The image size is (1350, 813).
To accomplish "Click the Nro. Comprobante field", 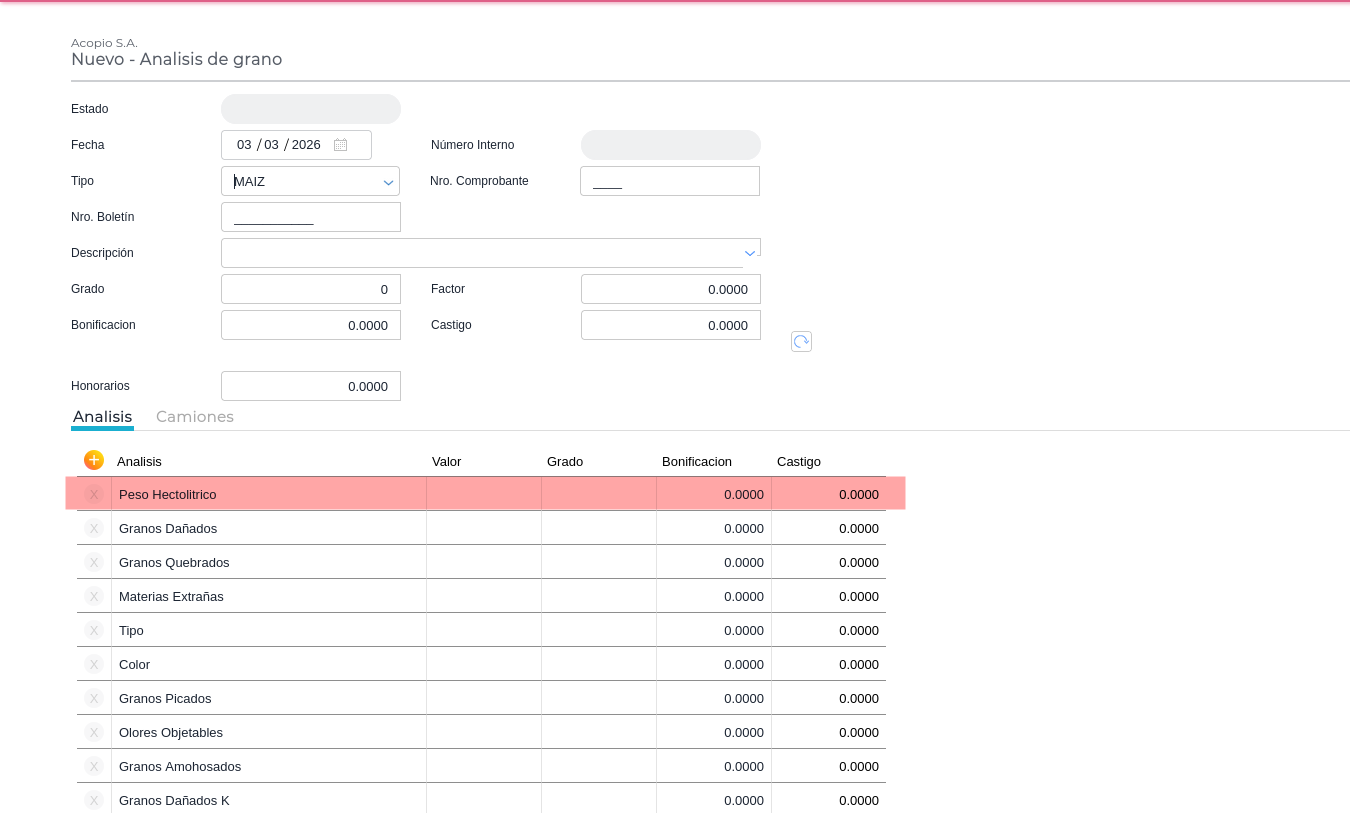I will tap(670, 181).
